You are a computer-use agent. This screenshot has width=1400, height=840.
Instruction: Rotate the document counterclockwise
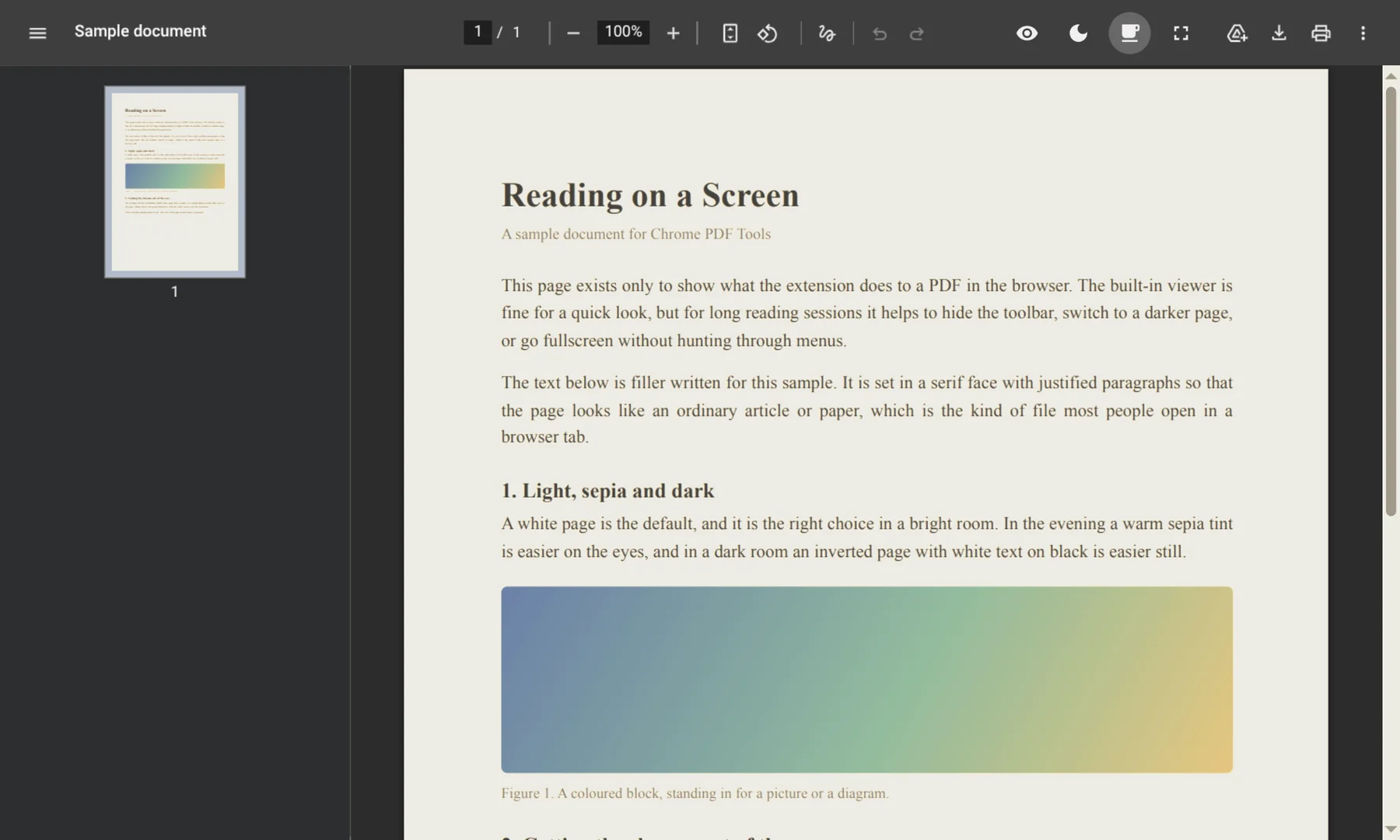coord(768,33)
